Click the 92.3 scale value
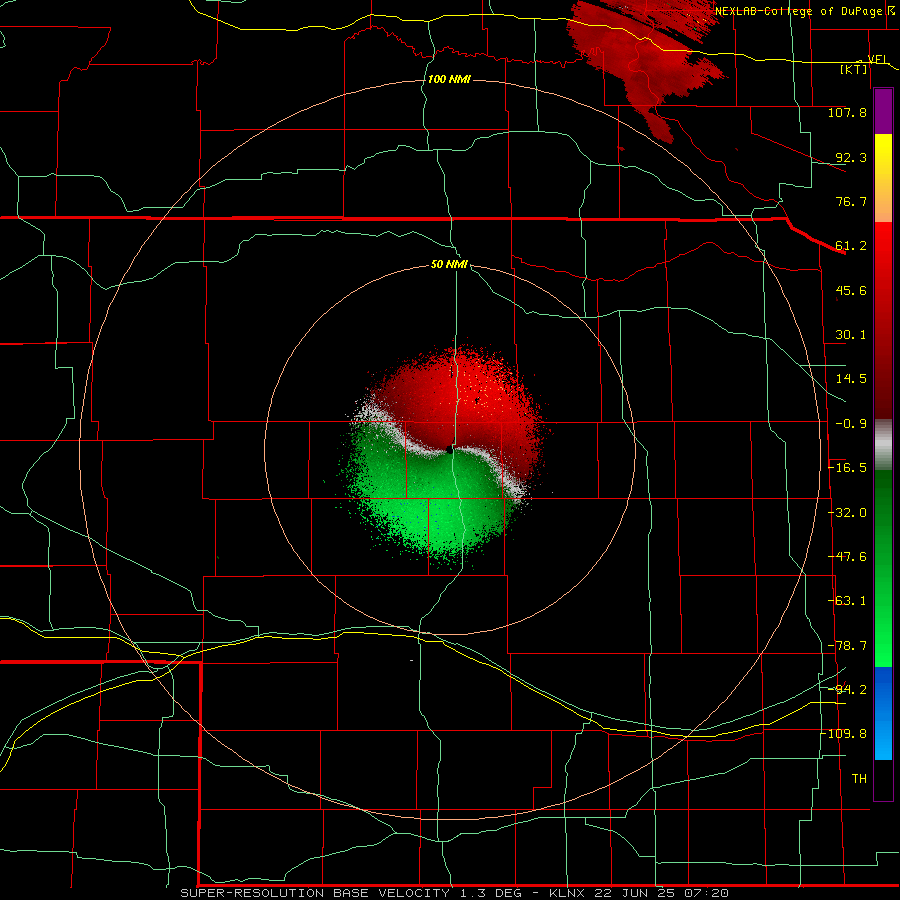The image size is (900, 900). tap(851, 157)
